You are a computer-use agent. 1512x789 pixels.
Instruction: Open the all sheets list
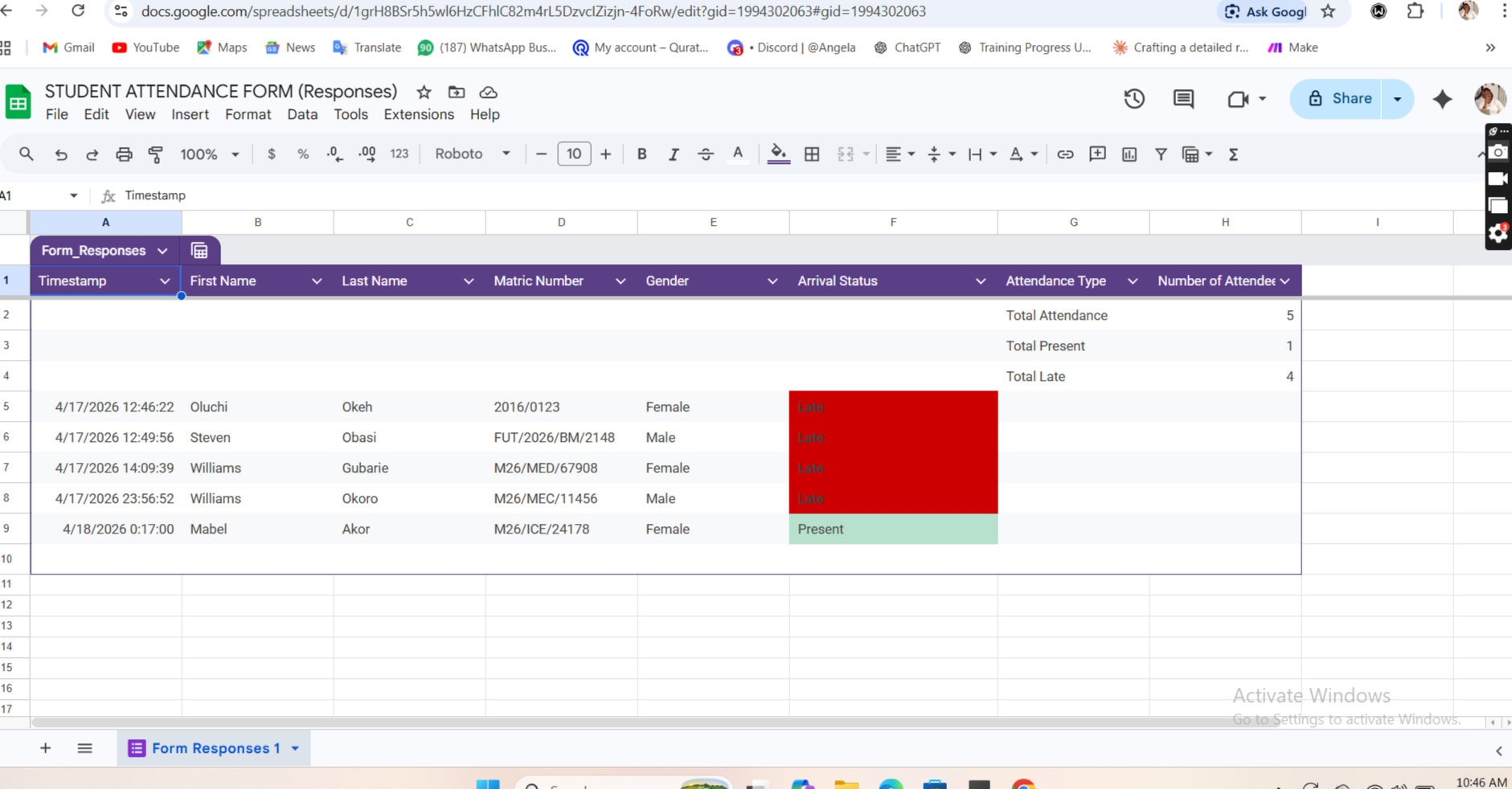click(x=84, y=748)
